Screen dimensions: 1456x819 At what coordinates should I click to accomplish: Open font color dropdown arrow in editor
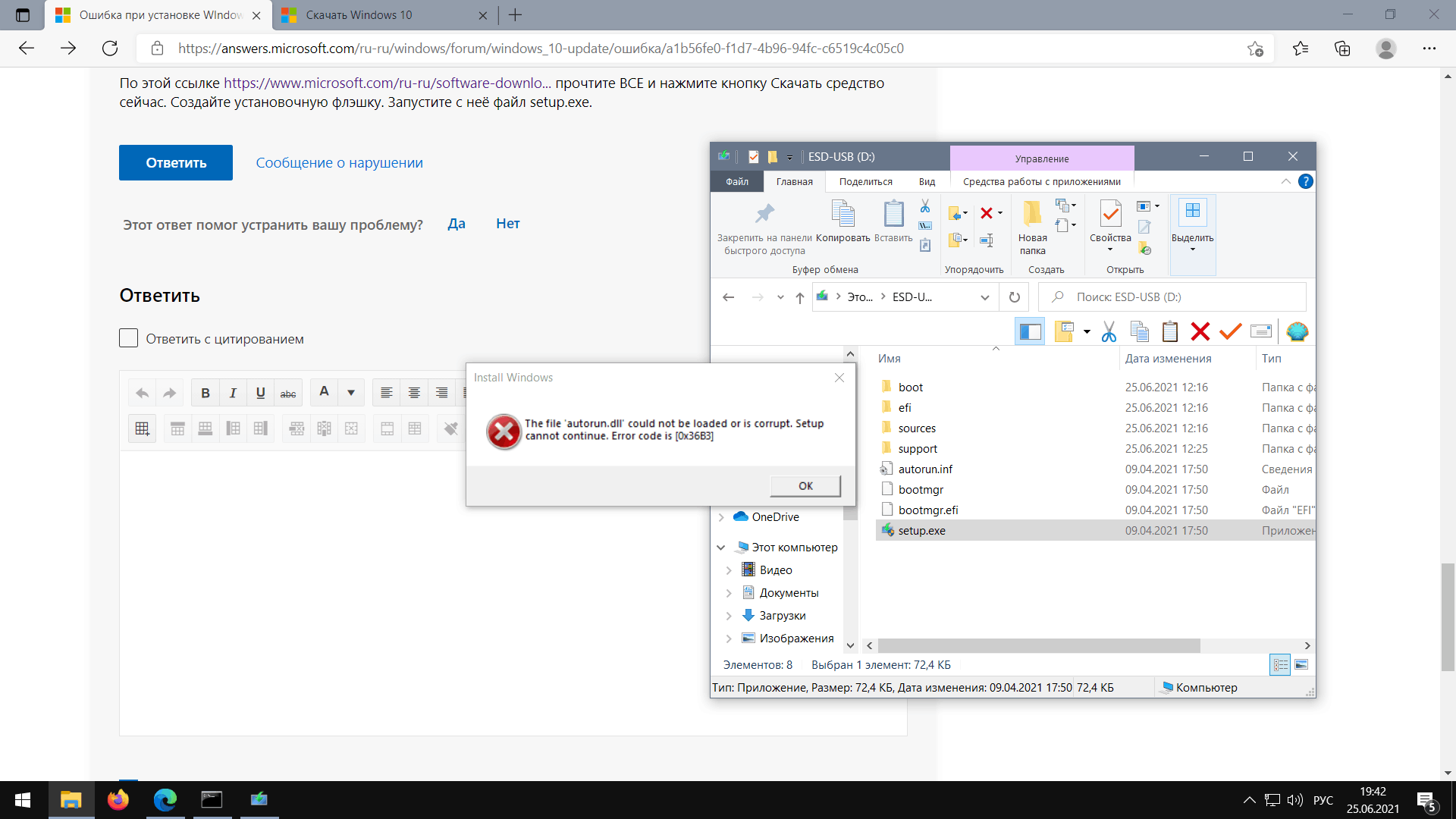pos(351,393)
